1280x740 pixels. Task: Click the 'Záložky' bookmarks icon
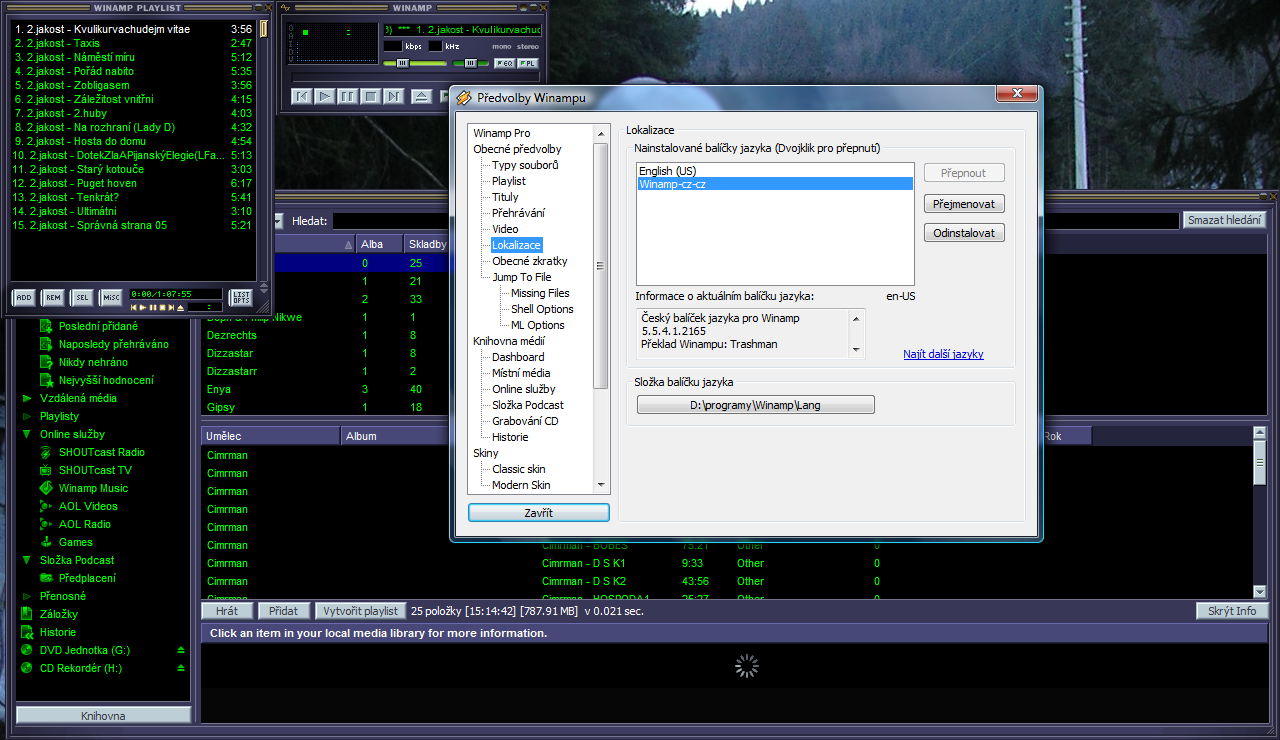(27, 614)
